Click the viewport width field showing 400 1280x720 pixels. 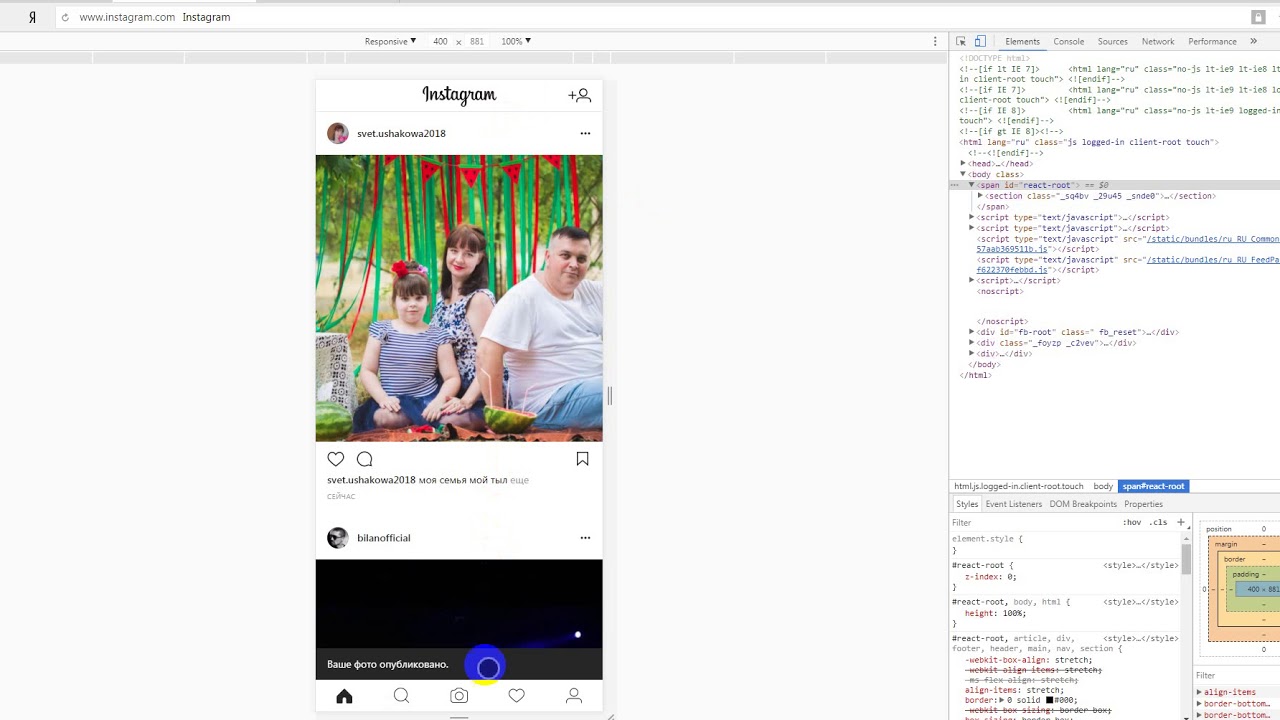[x=440, y=41]
